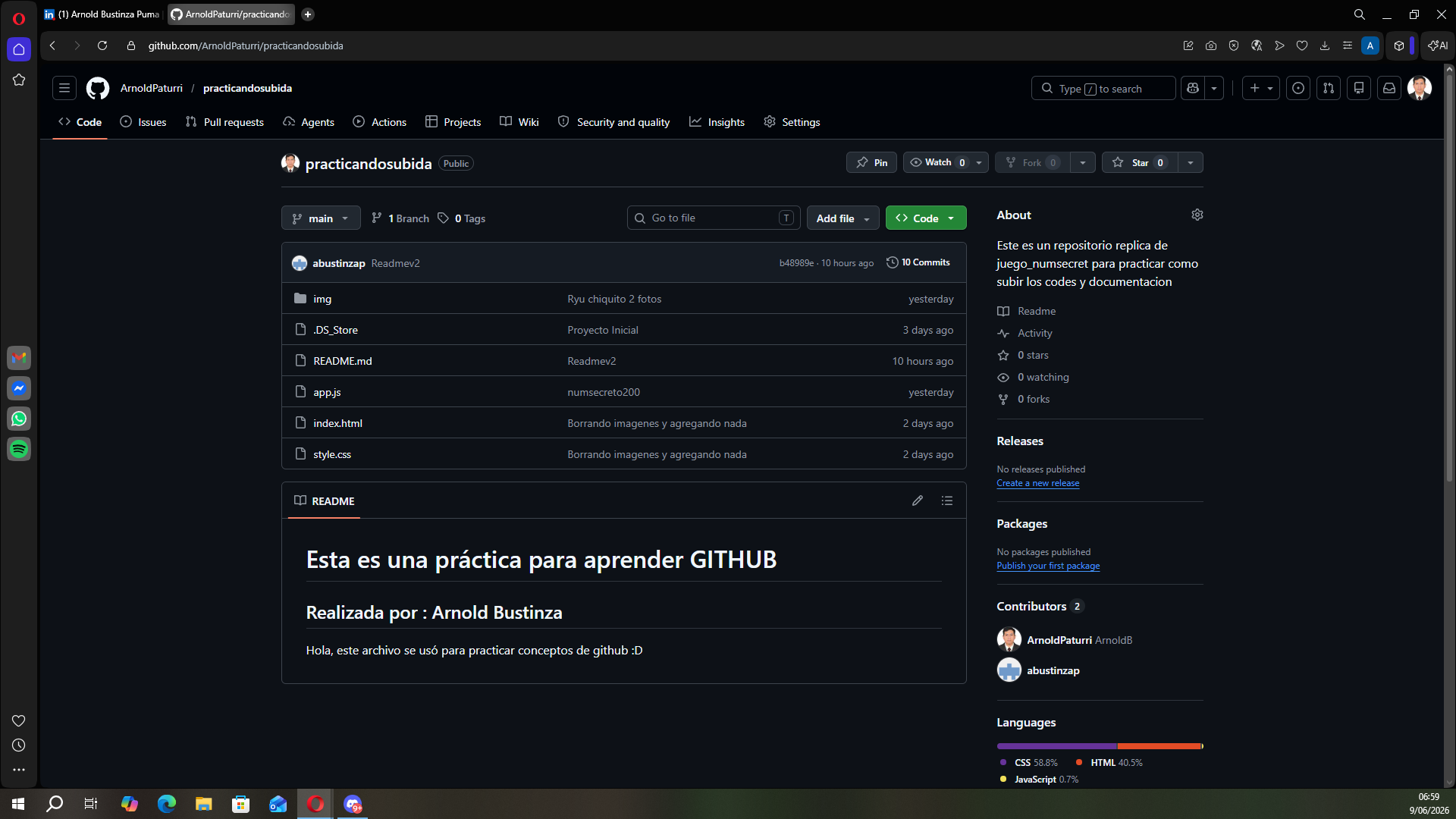Image resolution: width=1456 pixels, height=819 pixels.
Task: Open the issues icon in header
Action: 1298,89
